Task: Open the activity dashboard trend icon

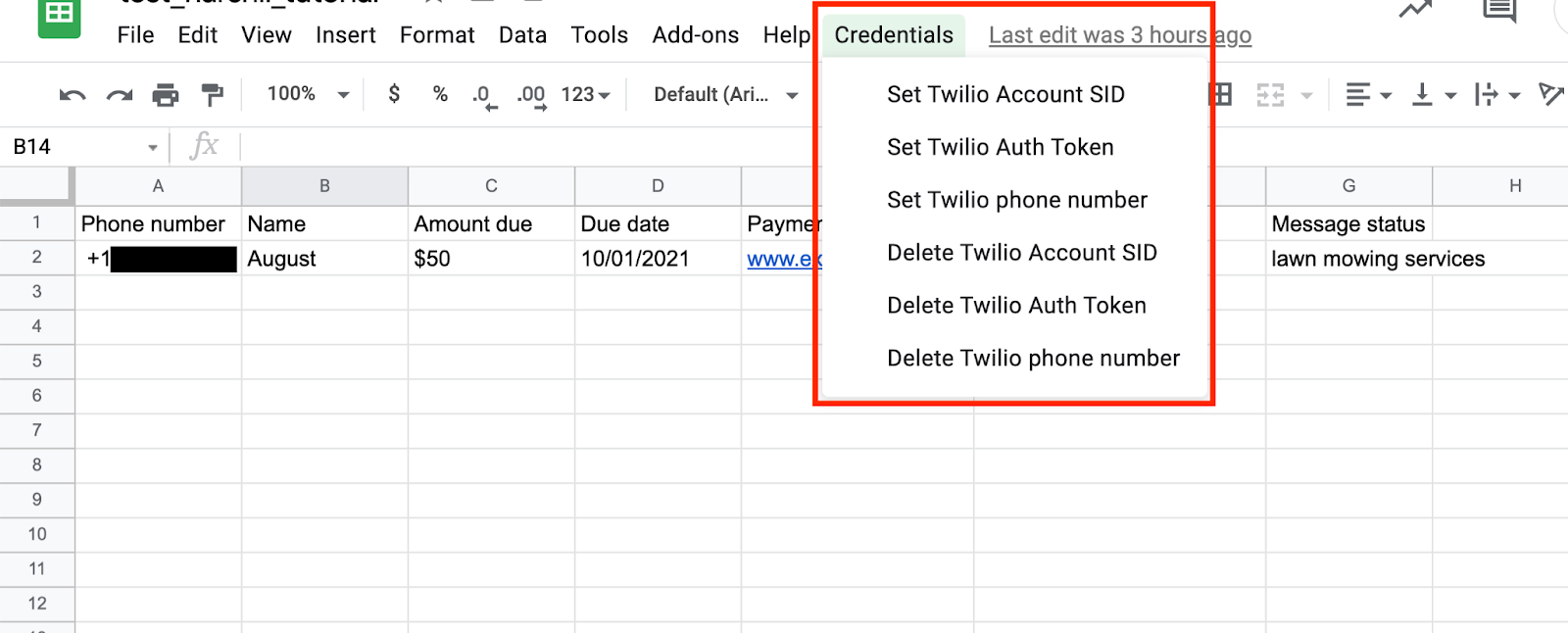Action: [1415, 10]
